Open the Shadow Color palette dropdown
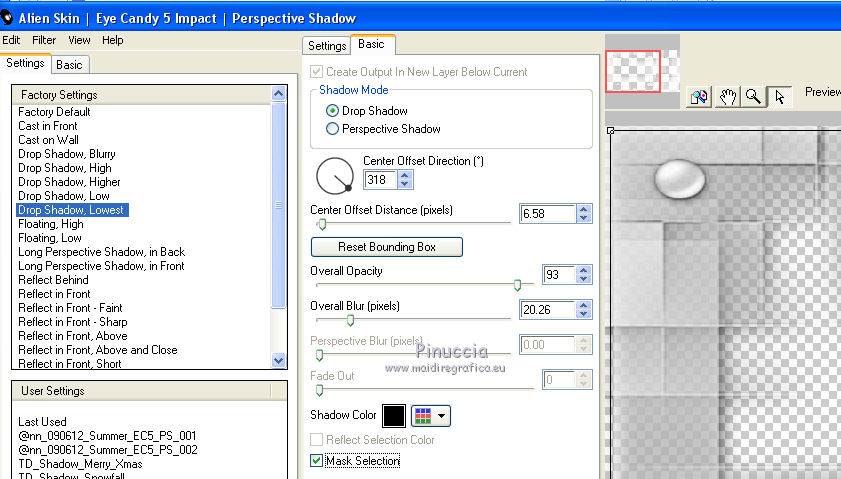 point(431,416)
